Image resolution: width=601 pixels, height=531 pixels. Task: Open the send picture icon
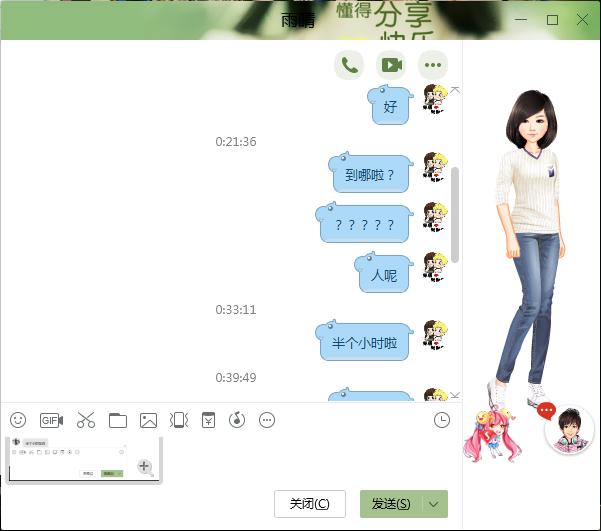point(148,421)
